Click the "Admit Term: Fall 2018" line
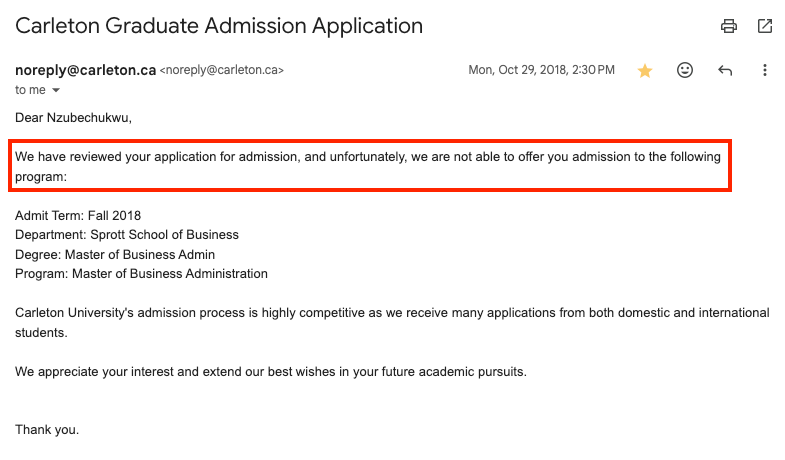The image size is (785, 460). point(78,215)
